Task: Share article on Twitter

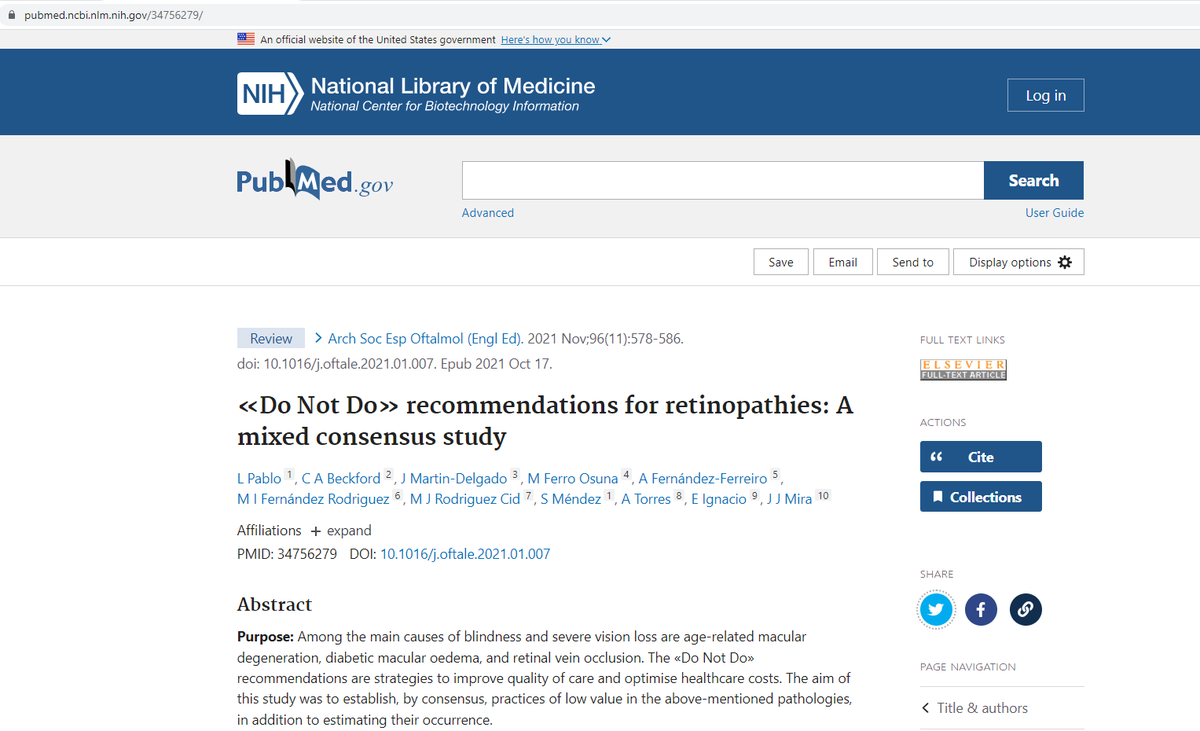Action: point(936,609)
